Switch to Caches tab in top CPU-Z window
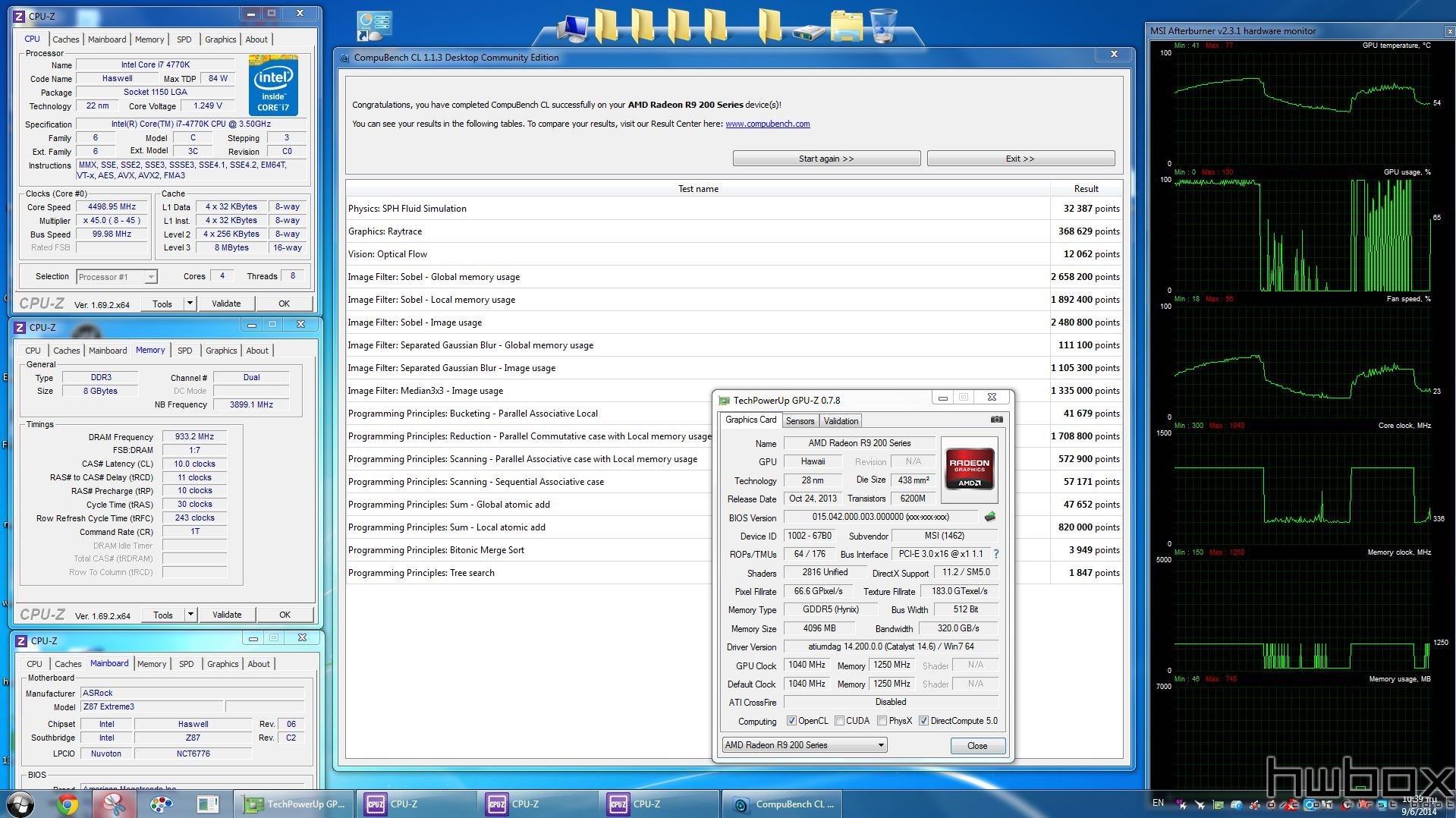This screenshot has width=1456, height=818. coord(66,39)
